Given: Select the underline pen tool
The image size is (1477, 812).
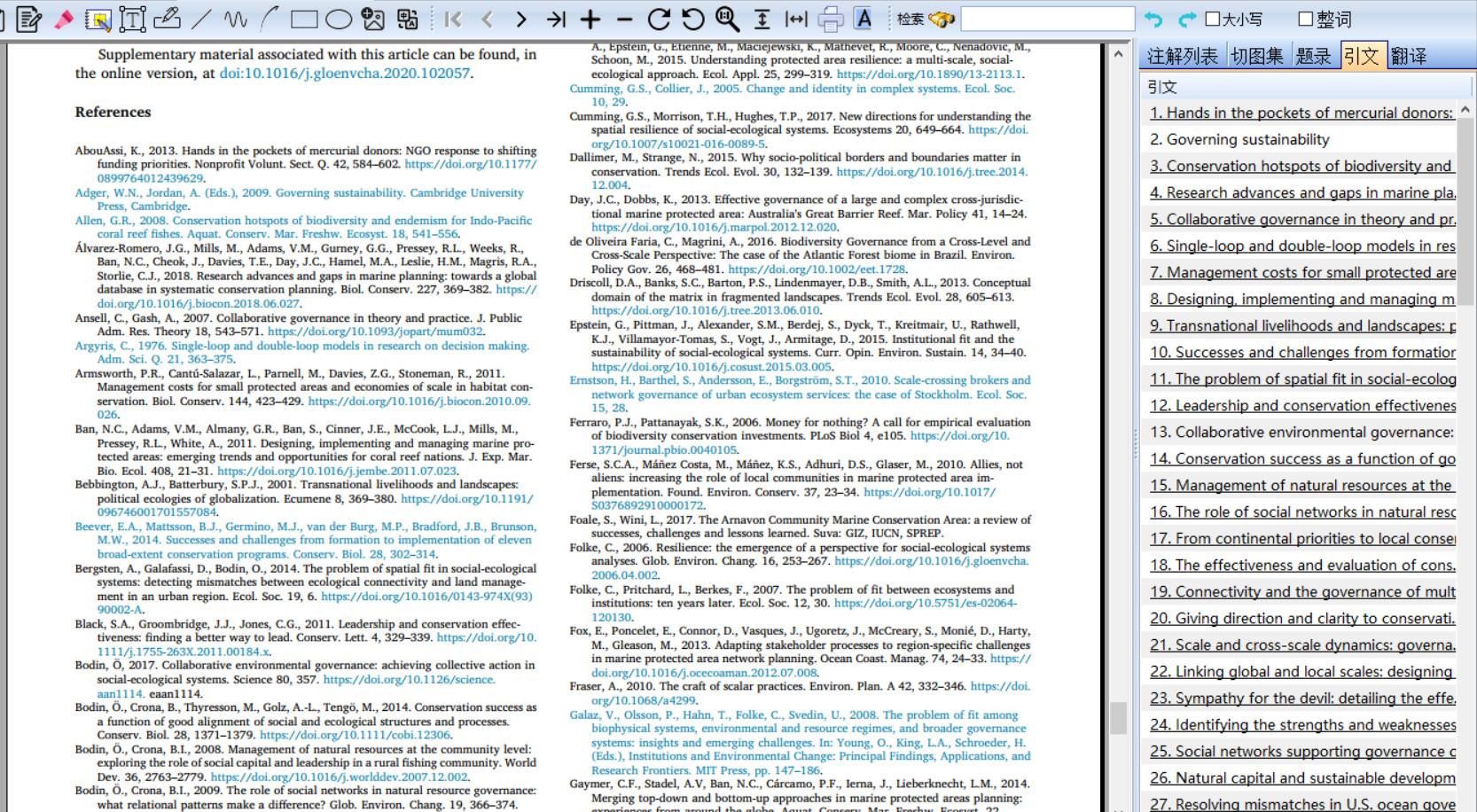Looking at the screenshot, I should point(167,19).
